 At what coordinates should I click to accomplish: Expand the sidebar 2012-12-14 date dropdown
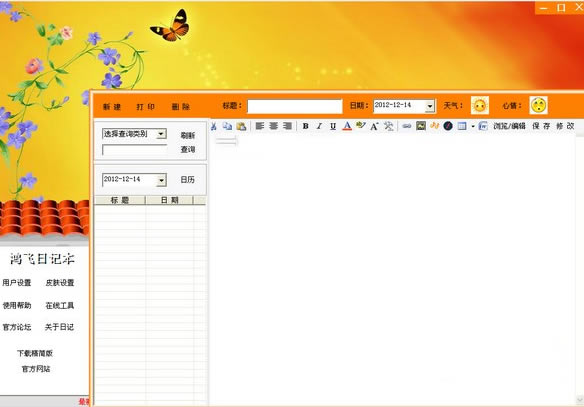point(161,180)
